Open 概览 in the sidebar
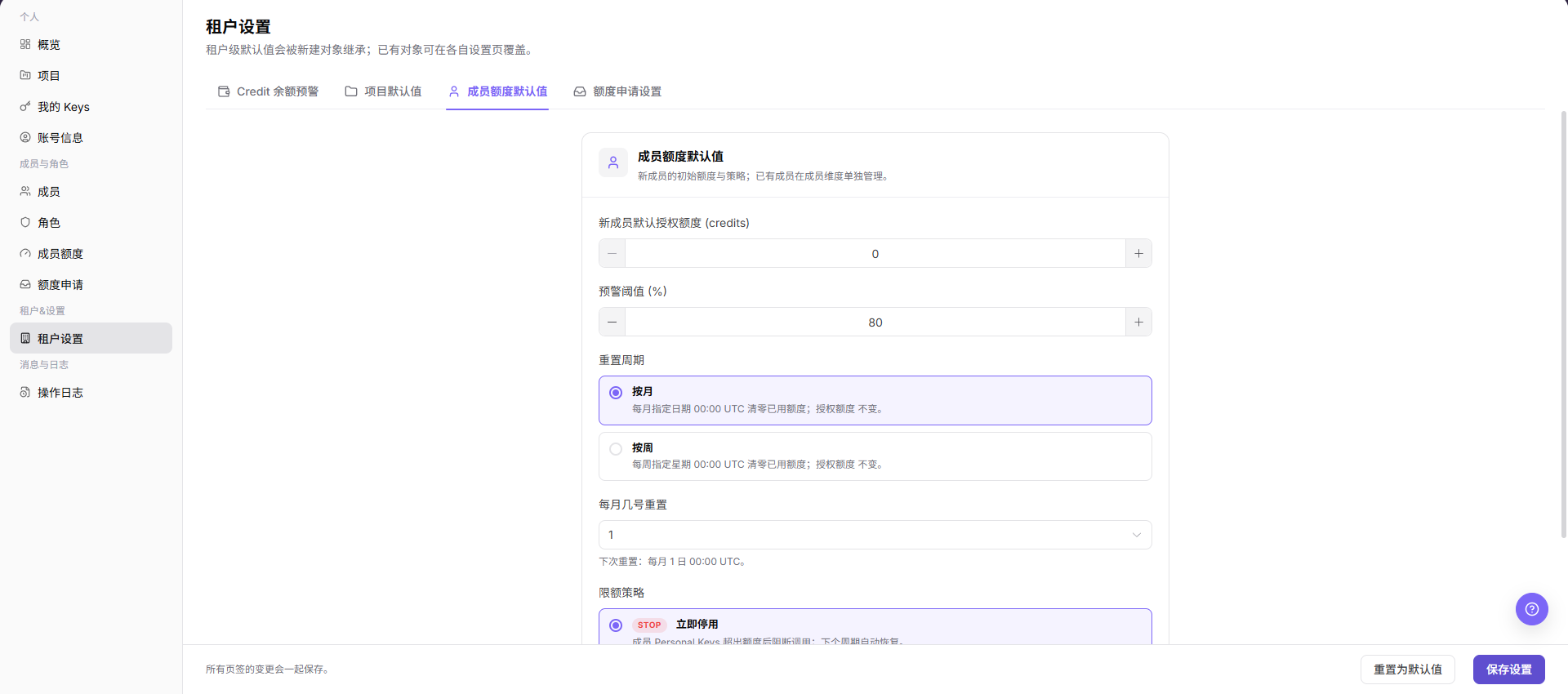1568x694 pixels. 91,44
